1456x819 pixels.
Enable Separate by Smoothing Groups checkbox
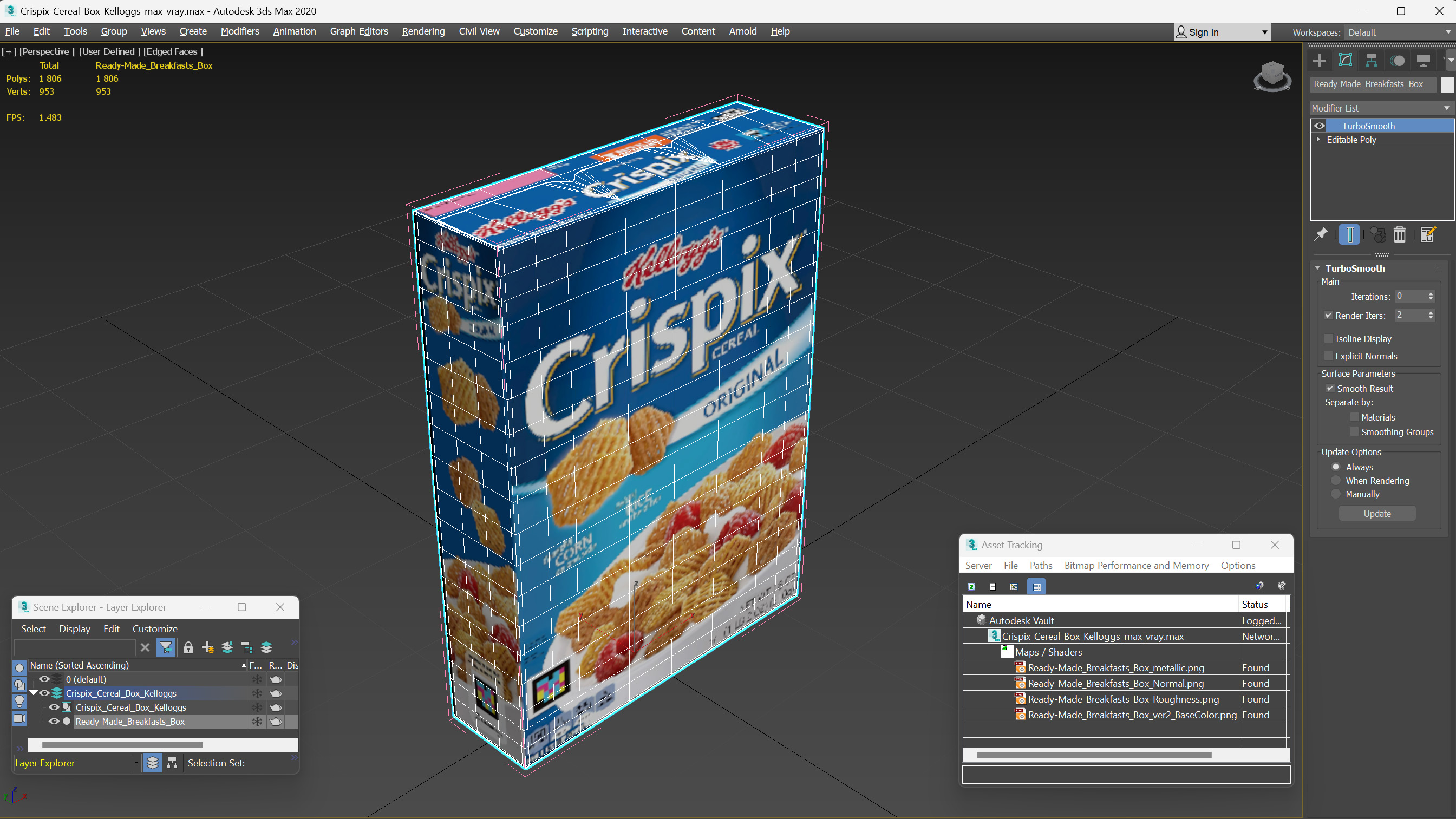[x=1354, y=432]
